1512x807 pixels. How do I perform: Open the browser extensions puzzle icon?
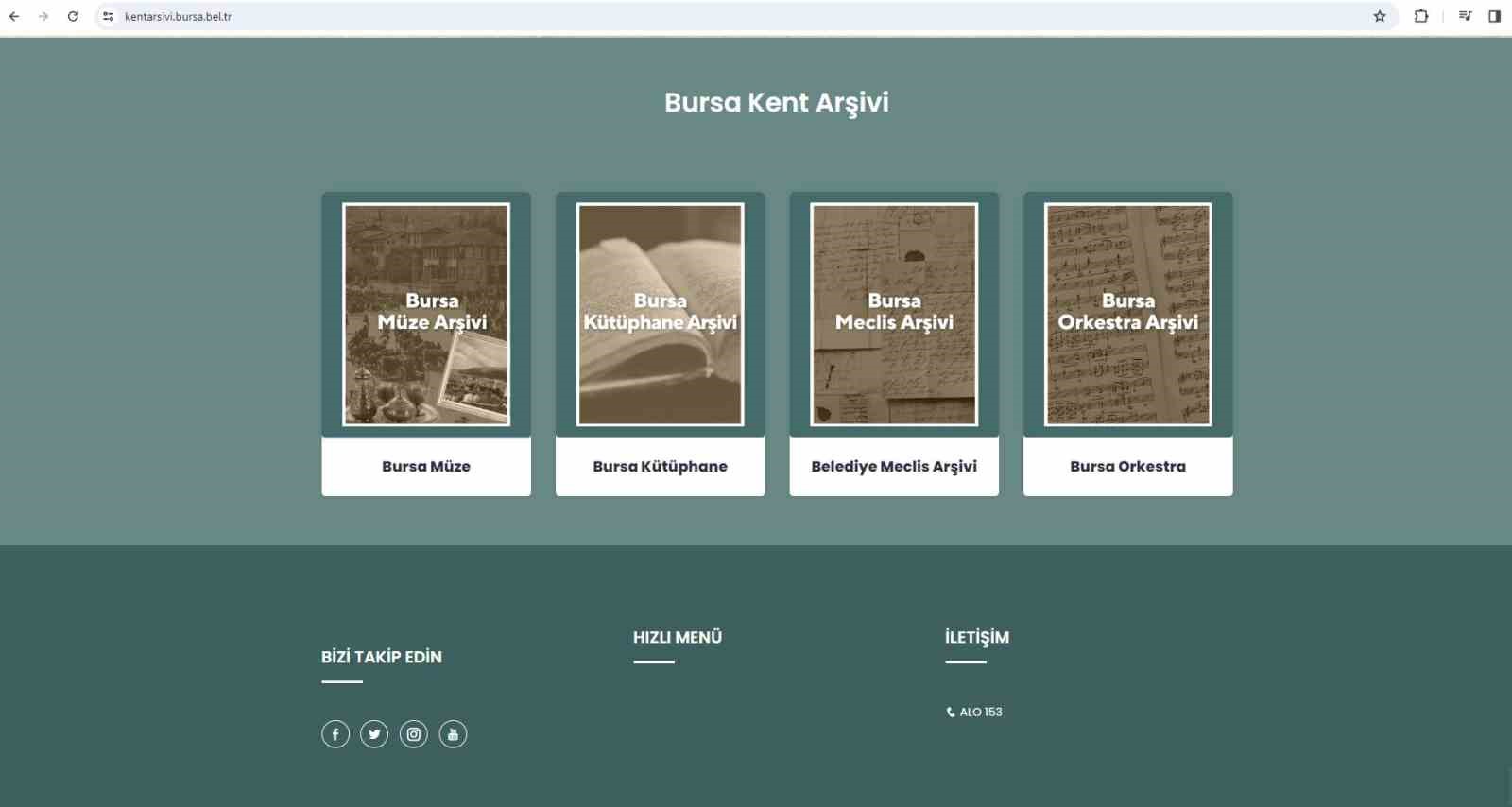pyautogui.click(x=1420, y=16)
